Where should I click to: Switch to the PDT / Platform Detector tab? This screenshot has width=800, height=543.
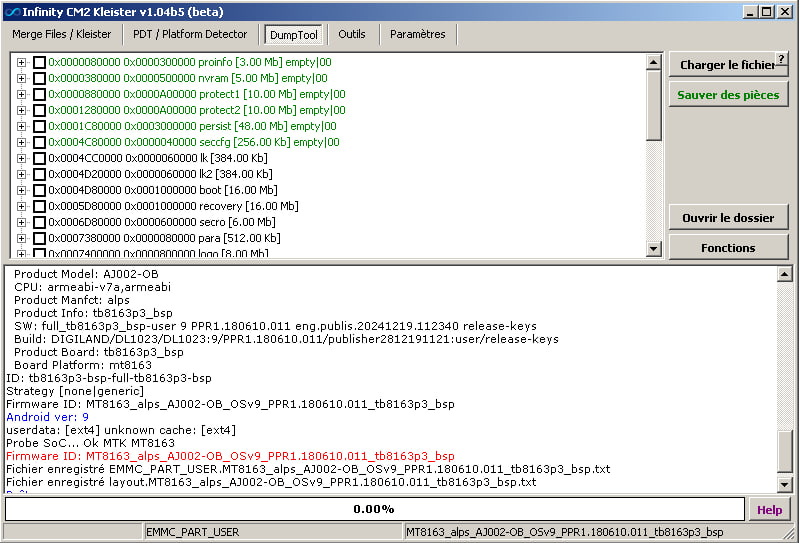point(190,34)
